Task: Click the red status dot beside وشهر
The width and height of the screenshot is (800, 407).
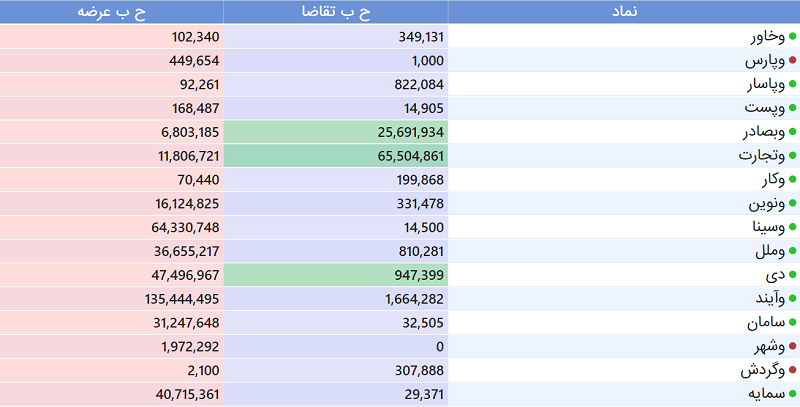Action: (x=792, y=346)
